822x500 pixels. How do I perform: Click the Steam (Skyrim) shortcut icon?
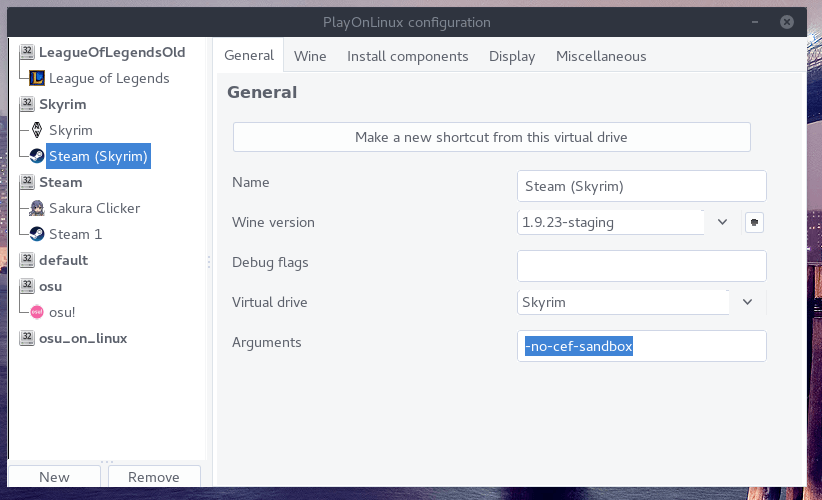tap(37, 156)
